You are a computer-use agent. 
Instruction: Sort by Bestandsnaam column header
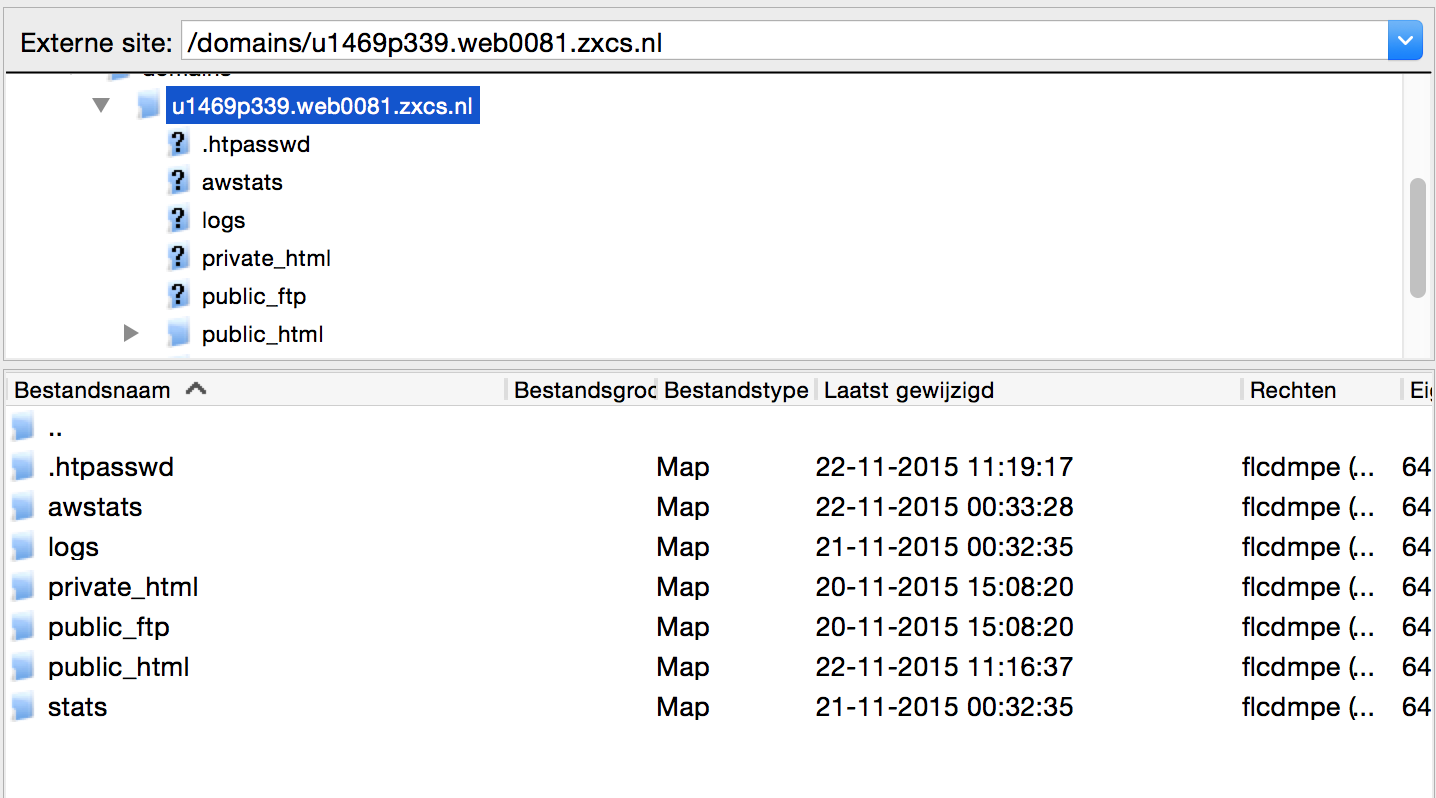coord(93,390)
